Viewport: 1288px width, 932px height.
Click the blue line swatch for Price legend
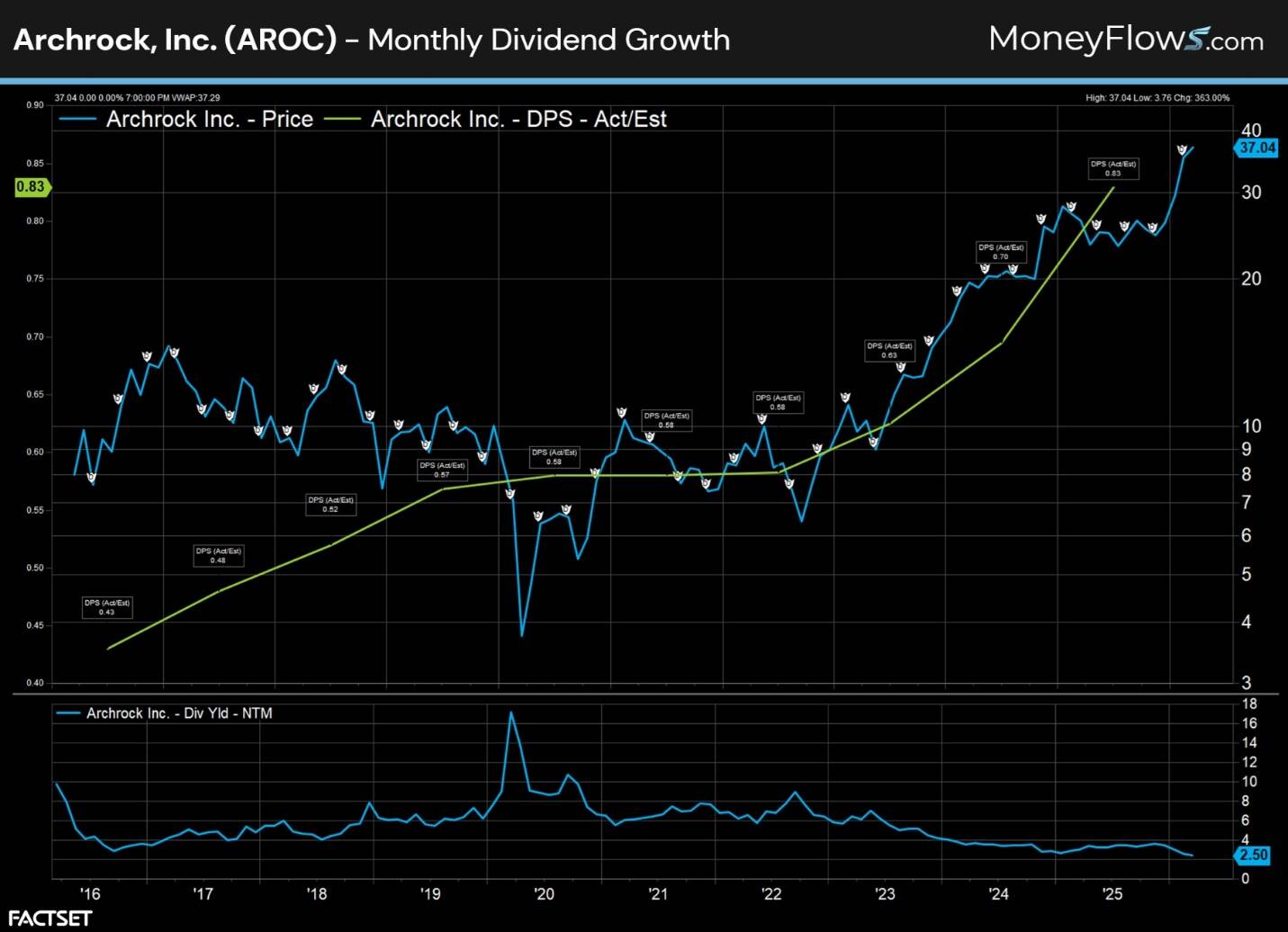(77, 120)
